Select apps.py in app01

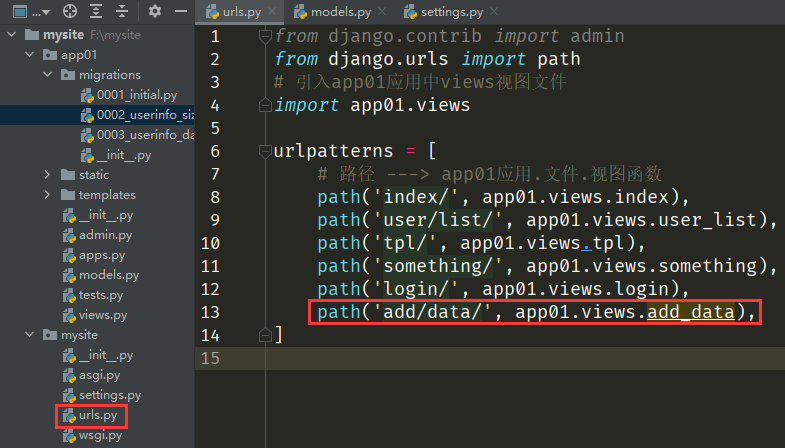(94, 255)
